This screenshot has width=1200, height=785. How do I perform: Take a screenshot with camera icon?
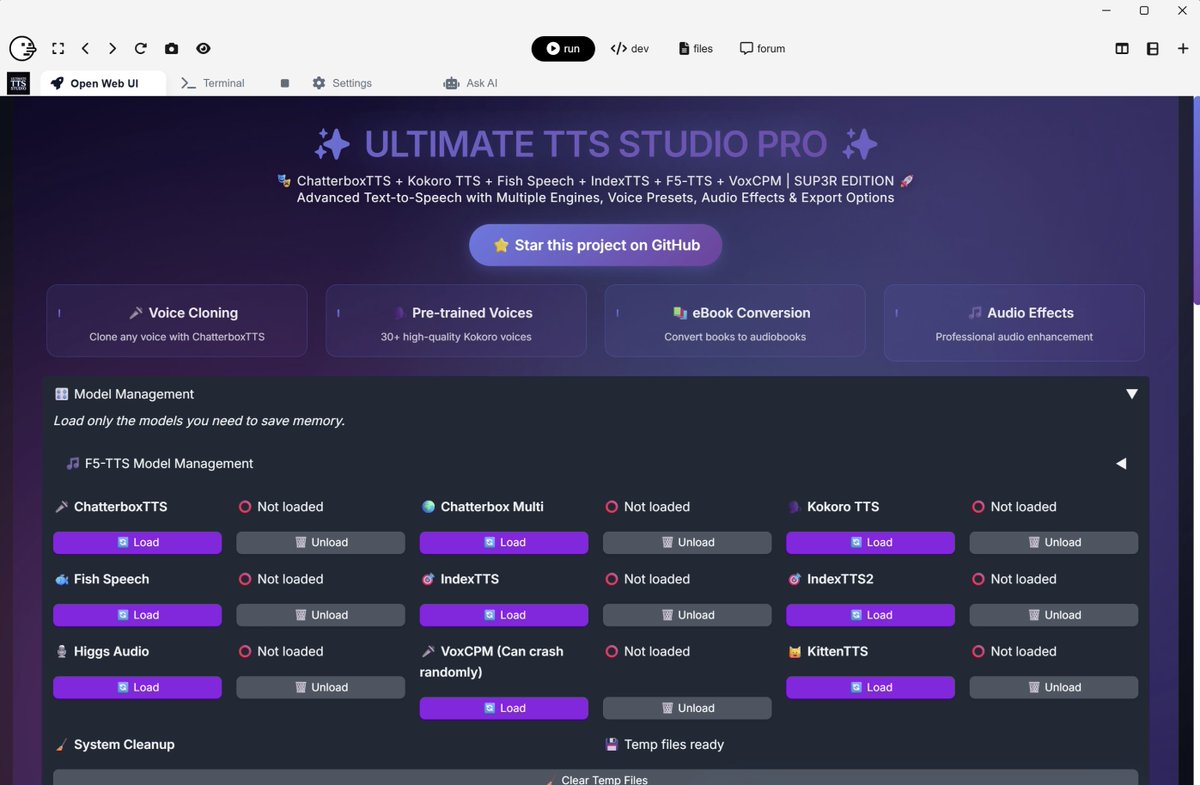pos(171,48)
